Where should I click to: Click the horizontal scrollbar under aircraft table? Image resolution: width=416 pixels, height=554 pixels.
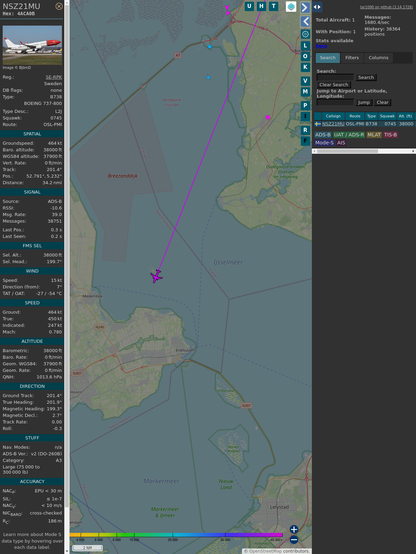(x=364, y=151)
